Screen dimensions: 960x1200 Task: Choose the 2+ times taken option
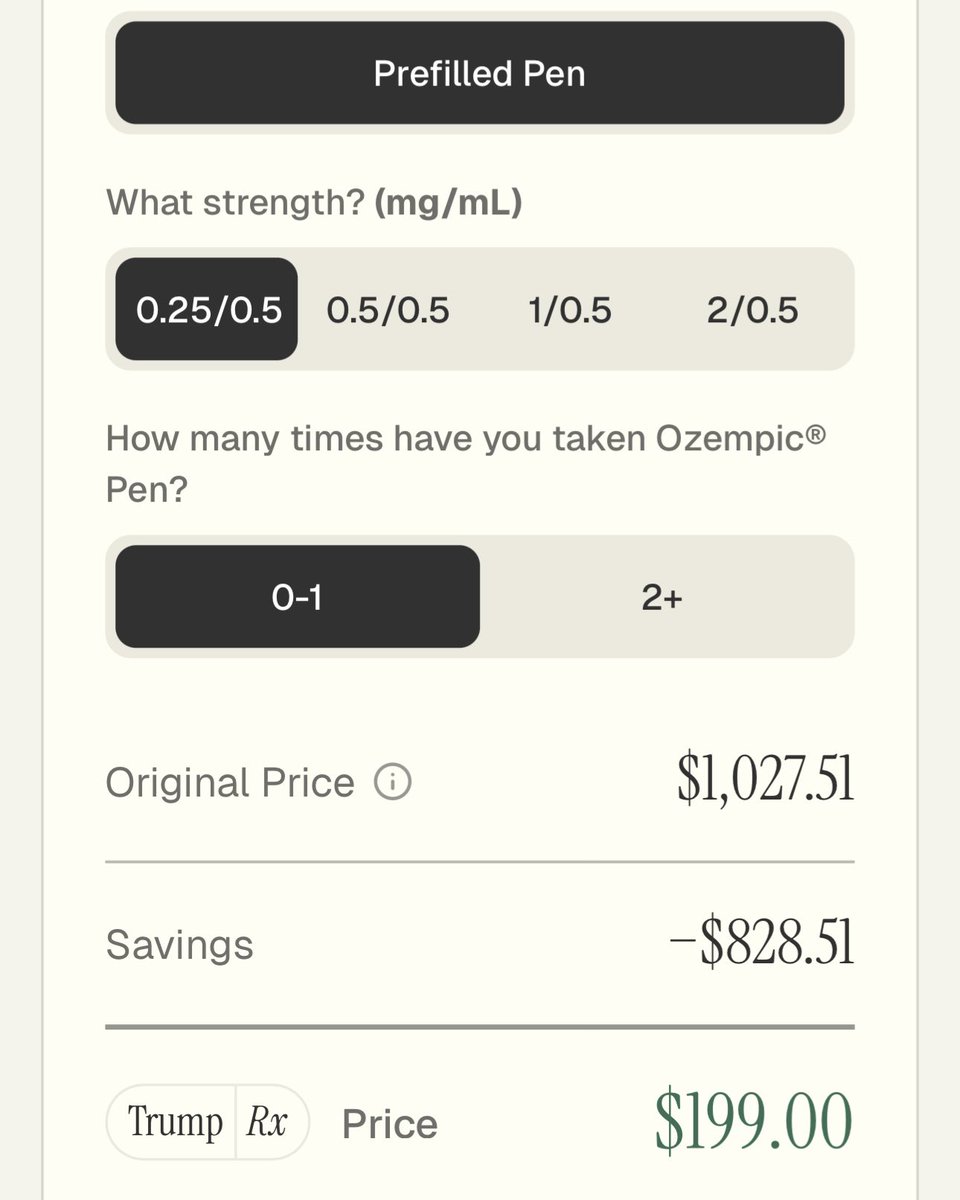[662, 597]
